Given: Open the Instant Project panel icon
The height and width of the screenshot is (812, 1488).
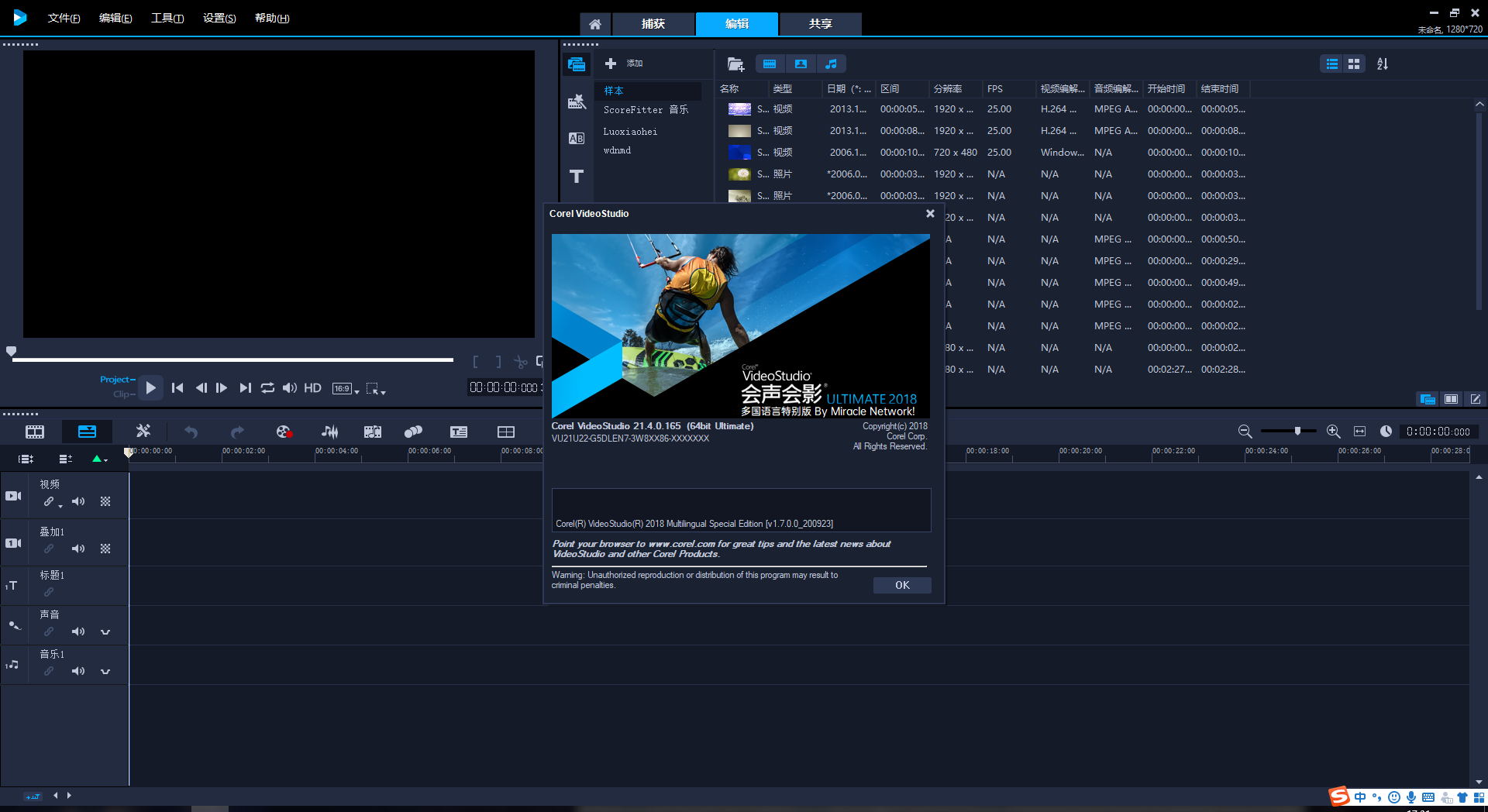Looking at the screenshot, I should tap(577, 101).
